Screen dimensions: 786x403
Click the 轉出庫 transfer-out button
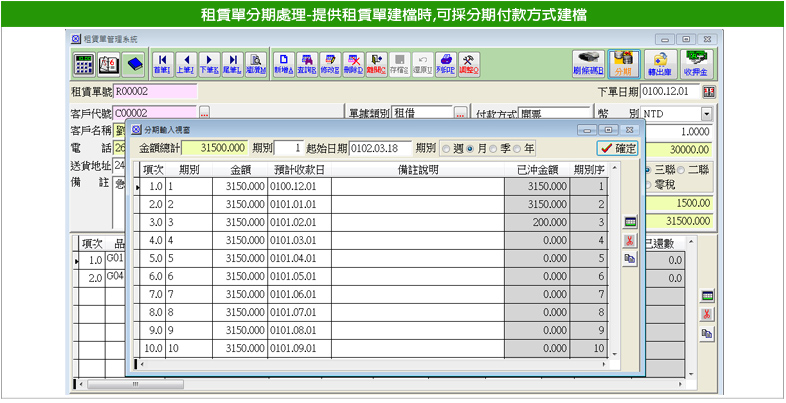[660, 63]
